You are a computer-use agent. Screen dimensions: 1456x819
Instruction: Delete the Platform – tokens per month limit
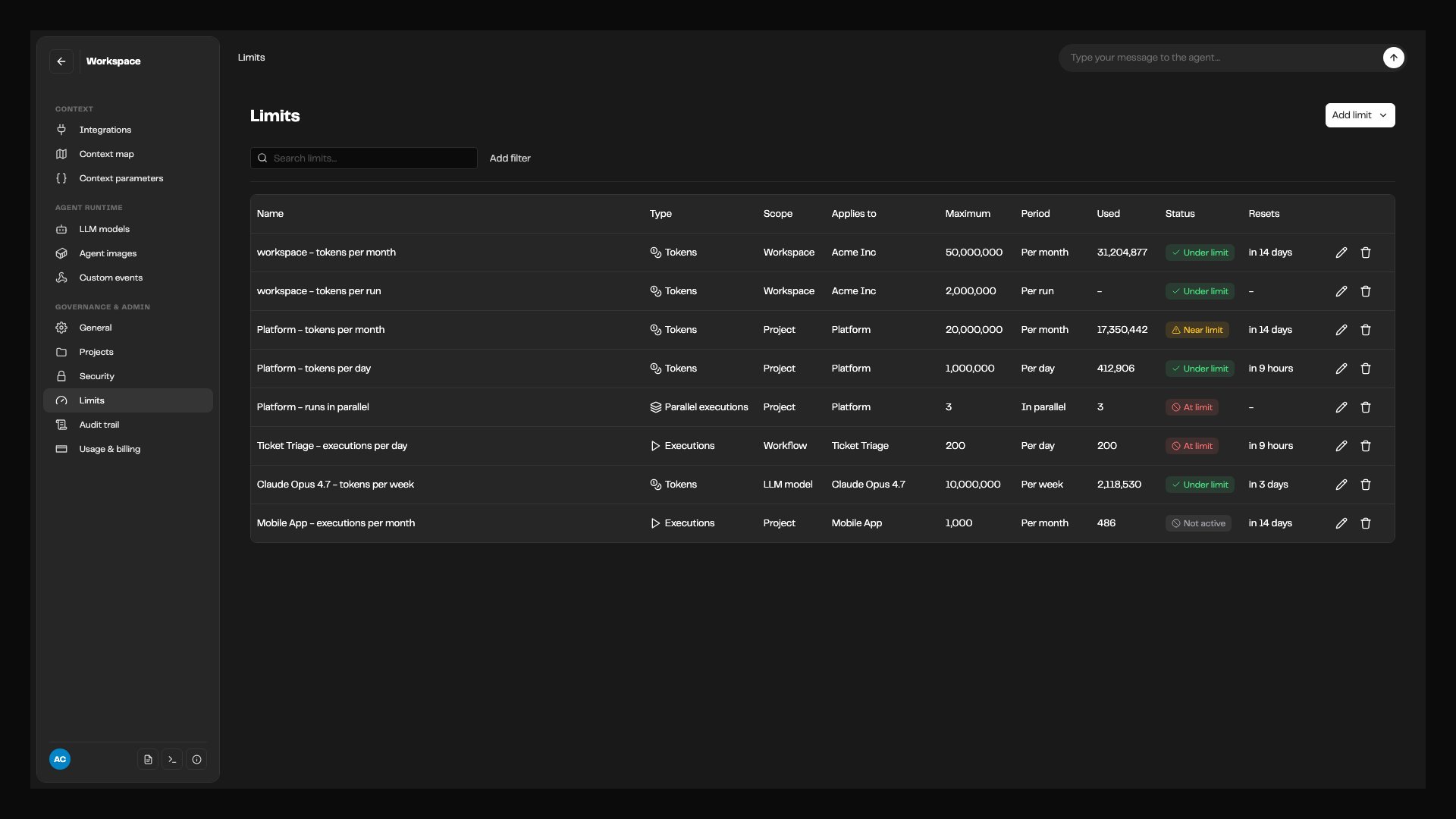click(1366, 330)
